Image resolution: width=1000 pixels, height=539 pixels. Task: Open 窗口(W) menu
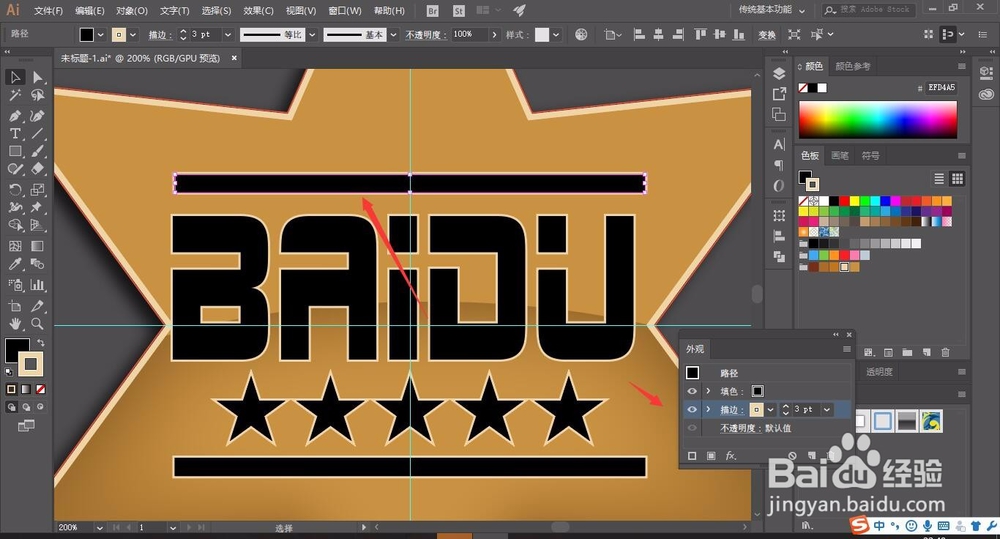pos(345,11)
